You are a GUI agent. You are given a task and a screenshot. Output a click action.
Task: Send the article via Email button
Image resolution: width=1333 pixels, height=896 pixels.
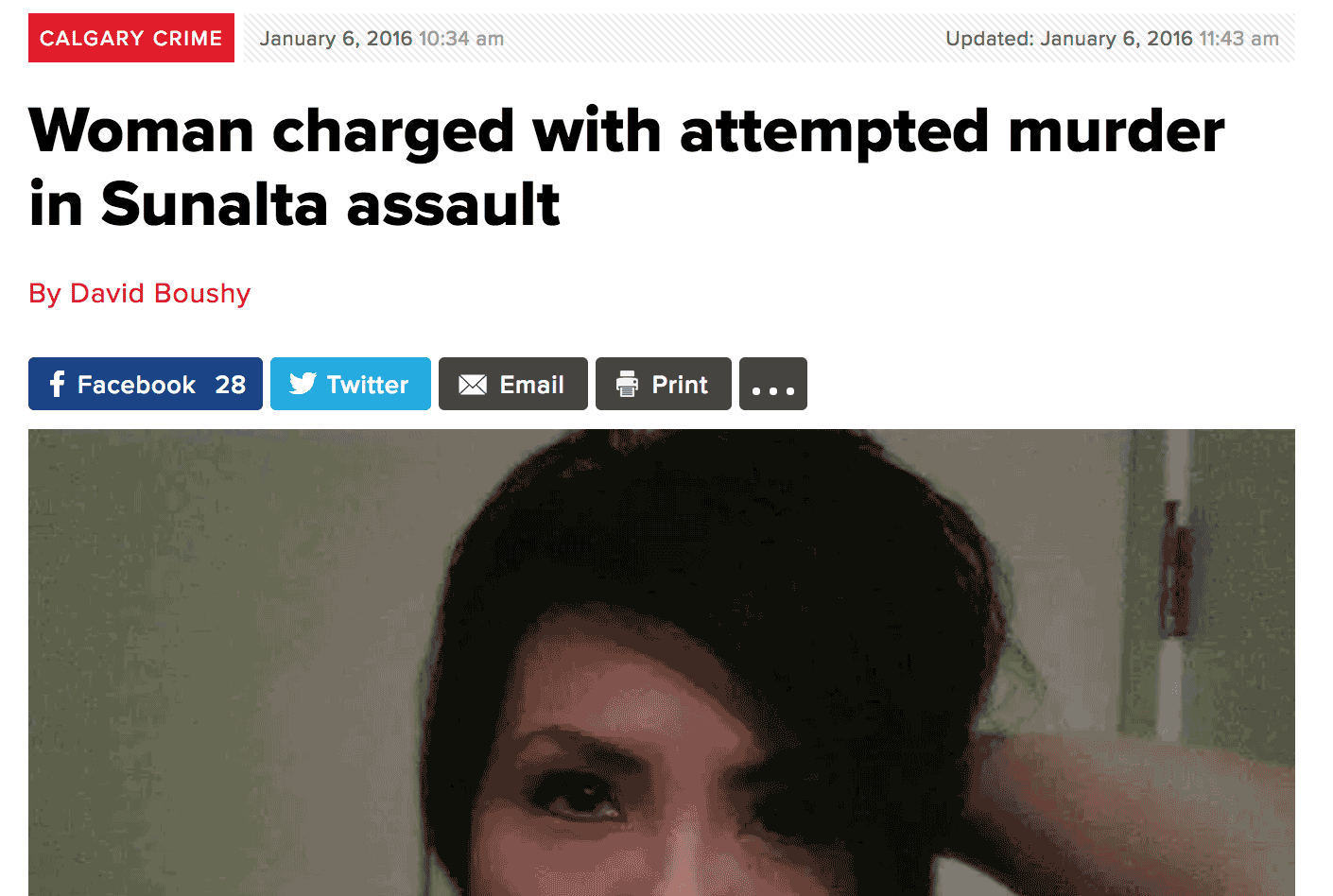513,384
